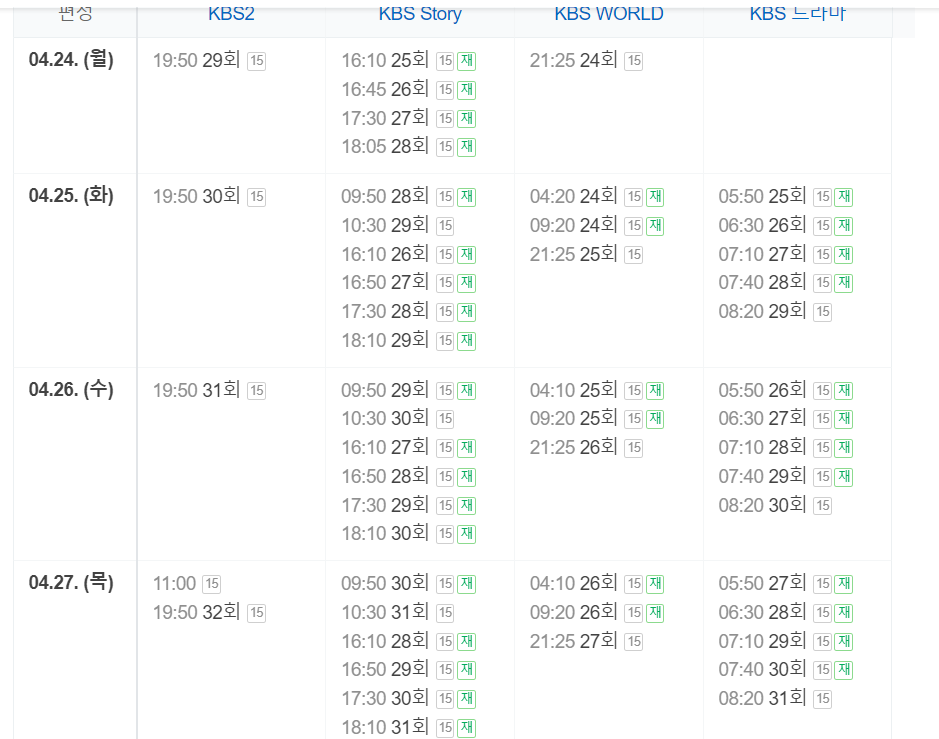This screenshot has width=939, height=739.
Task: Select KBS 드라마 entry 05:50 27회
Action: point(762,583)
